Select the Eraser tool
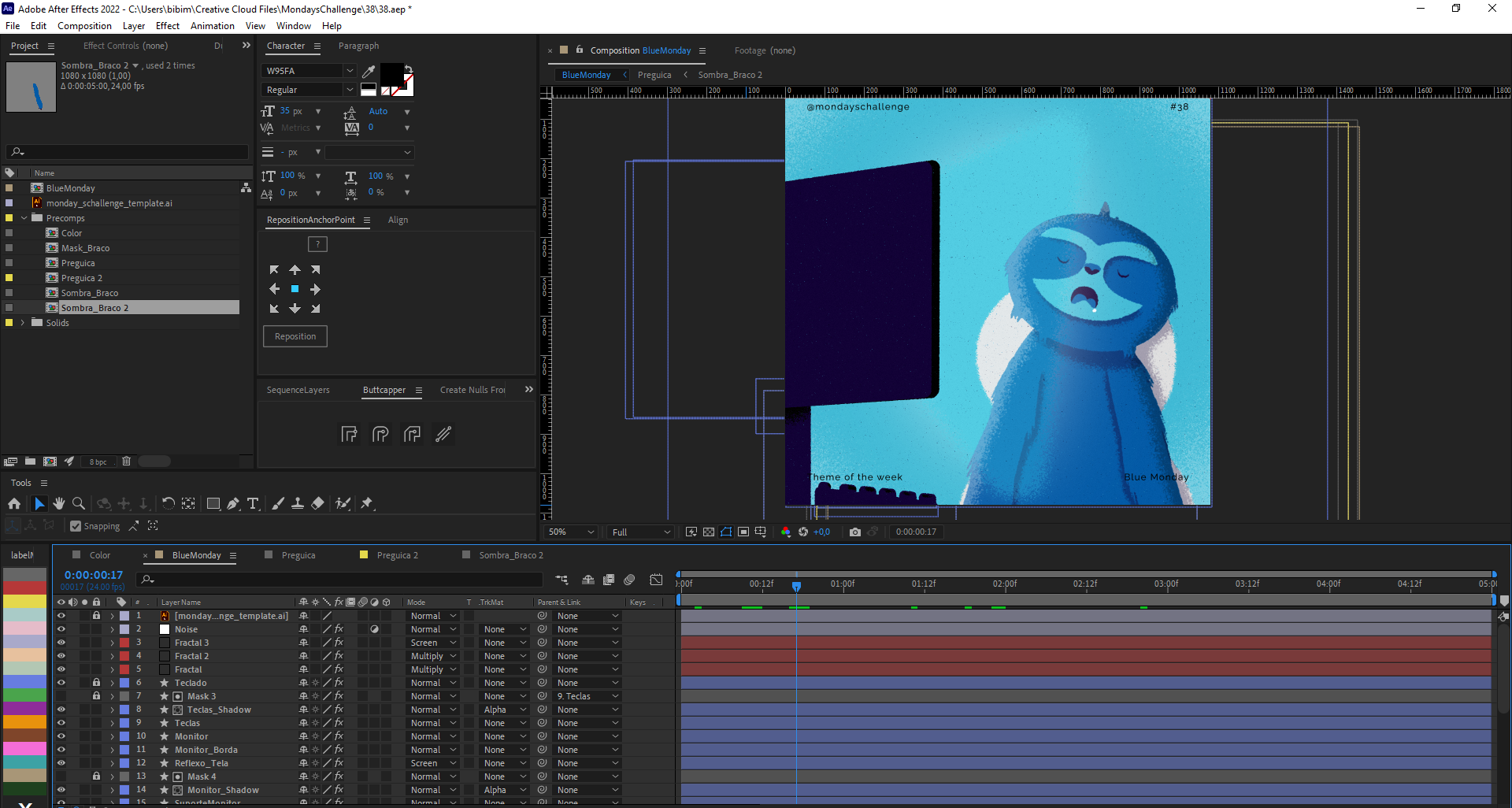This screenshot has height=808, width=1512. 317,503
